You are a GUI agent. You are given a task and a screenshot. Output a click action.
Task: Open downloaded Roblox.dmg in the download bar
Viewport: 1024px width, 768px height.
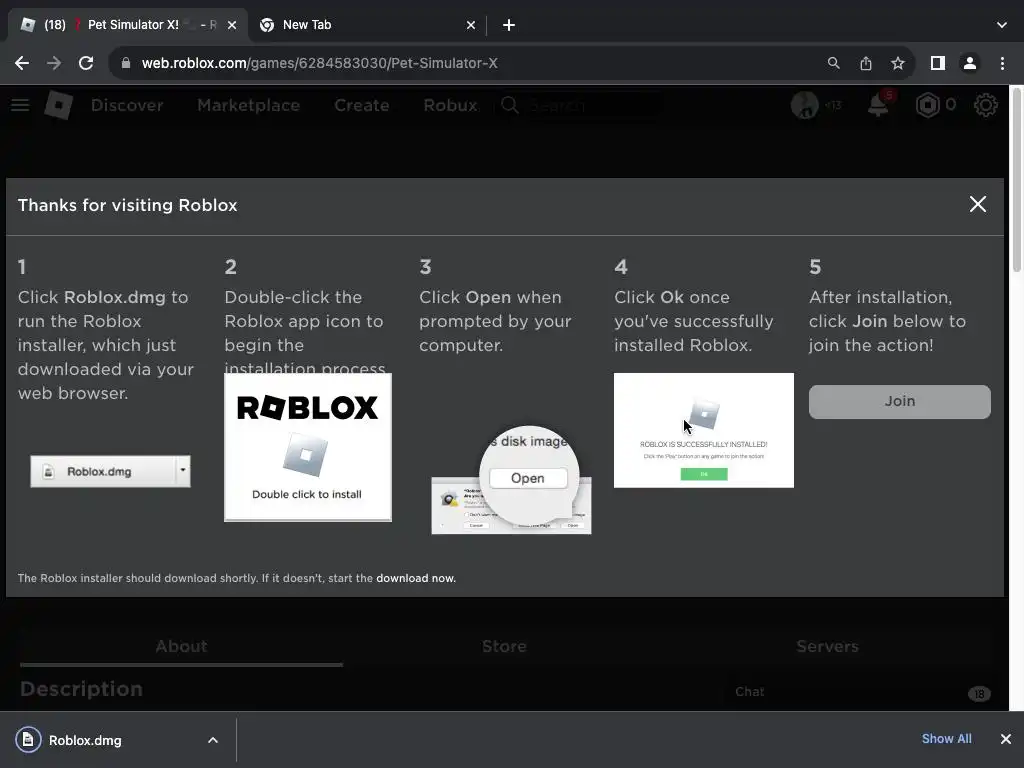click(x=85, y=740)
